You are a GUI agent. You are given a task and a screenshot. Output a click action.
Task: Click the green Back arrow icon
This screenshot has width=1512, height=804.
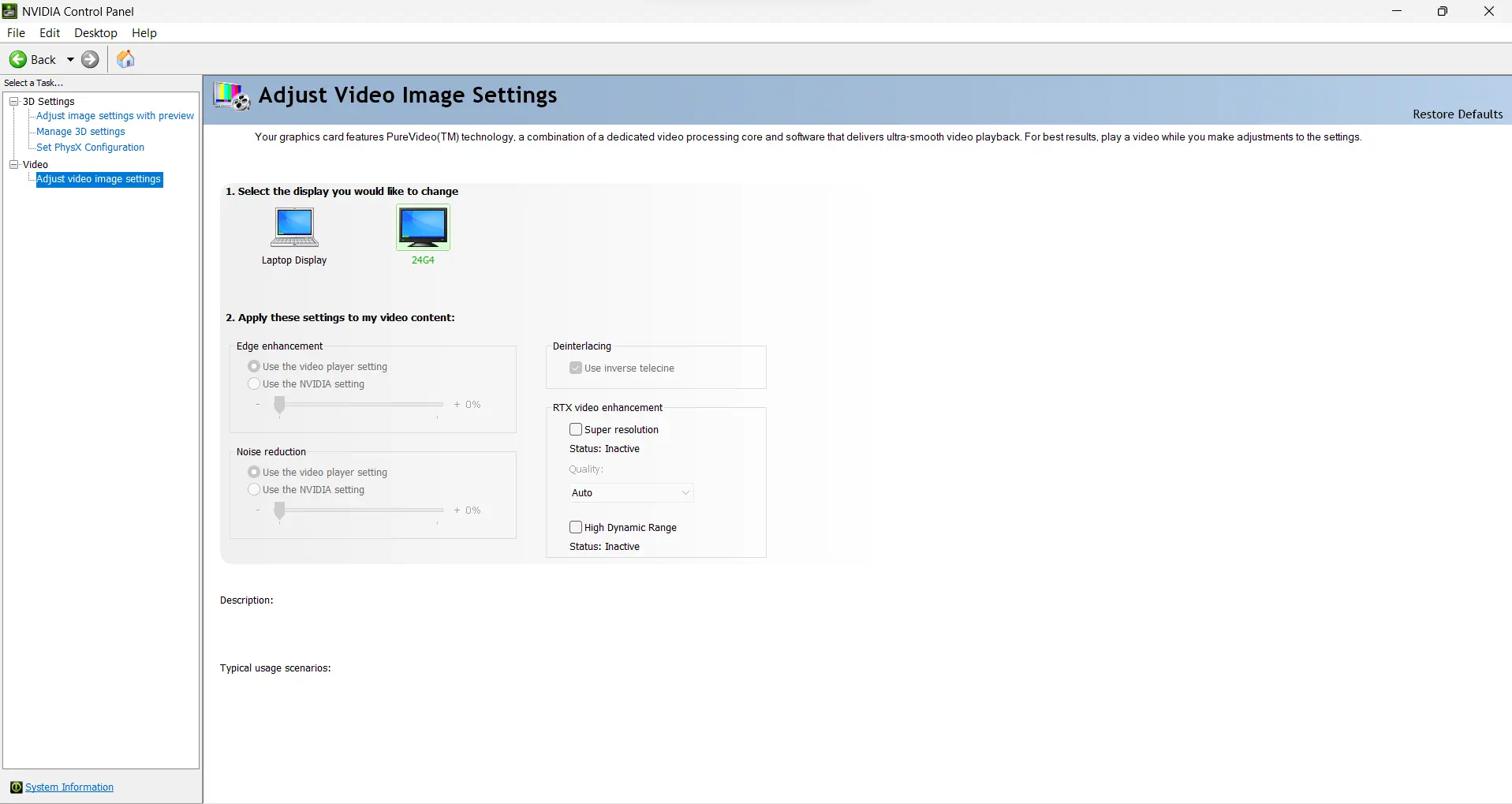point(18,59)
